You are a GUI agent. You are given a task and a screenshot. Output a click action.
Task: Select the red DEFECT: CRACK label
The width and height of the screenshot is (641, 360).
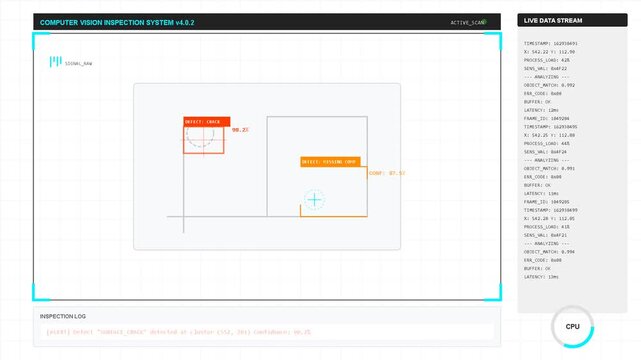tap(207, 122)
